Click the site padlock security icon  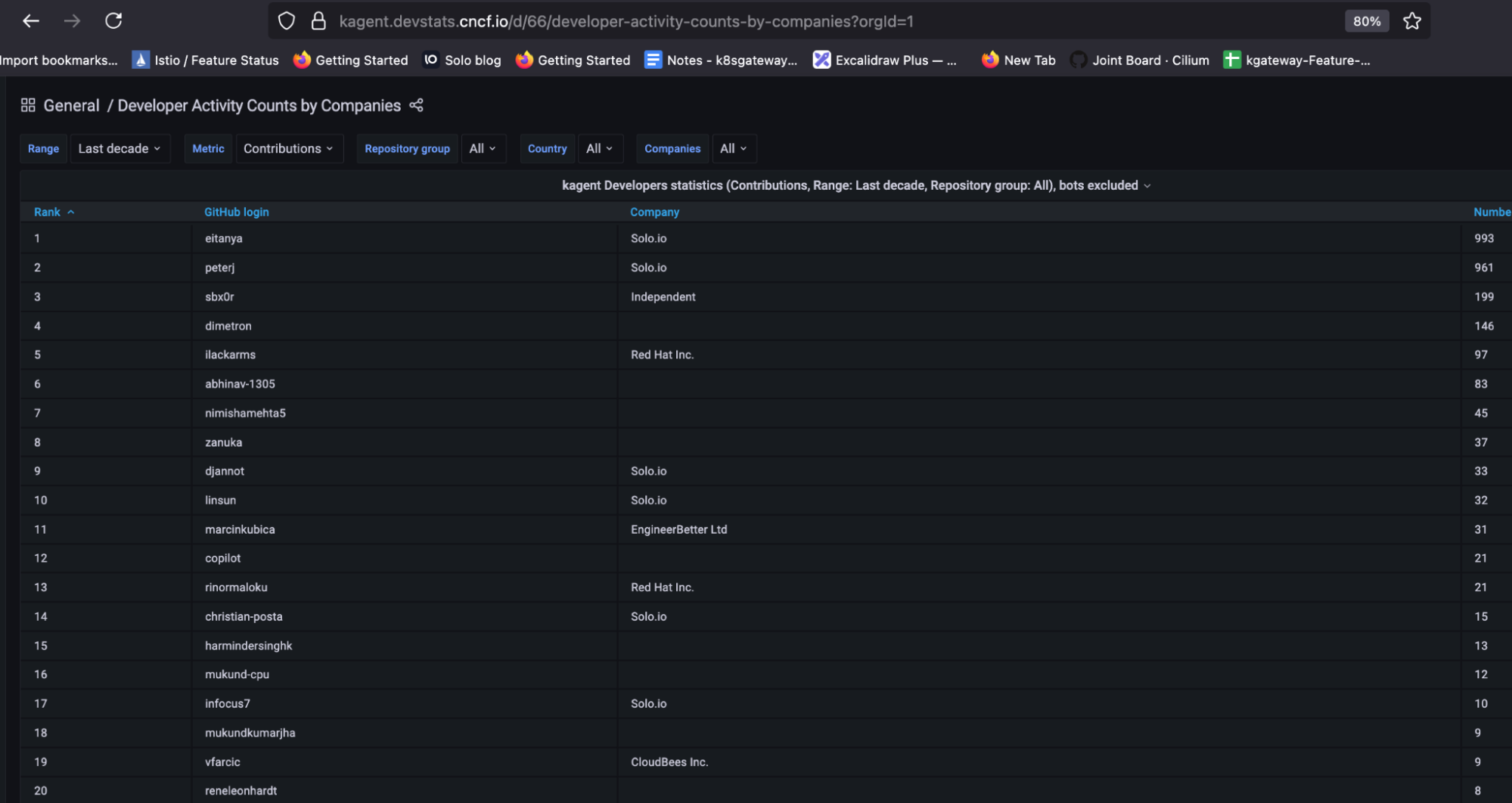click(318, 21)
